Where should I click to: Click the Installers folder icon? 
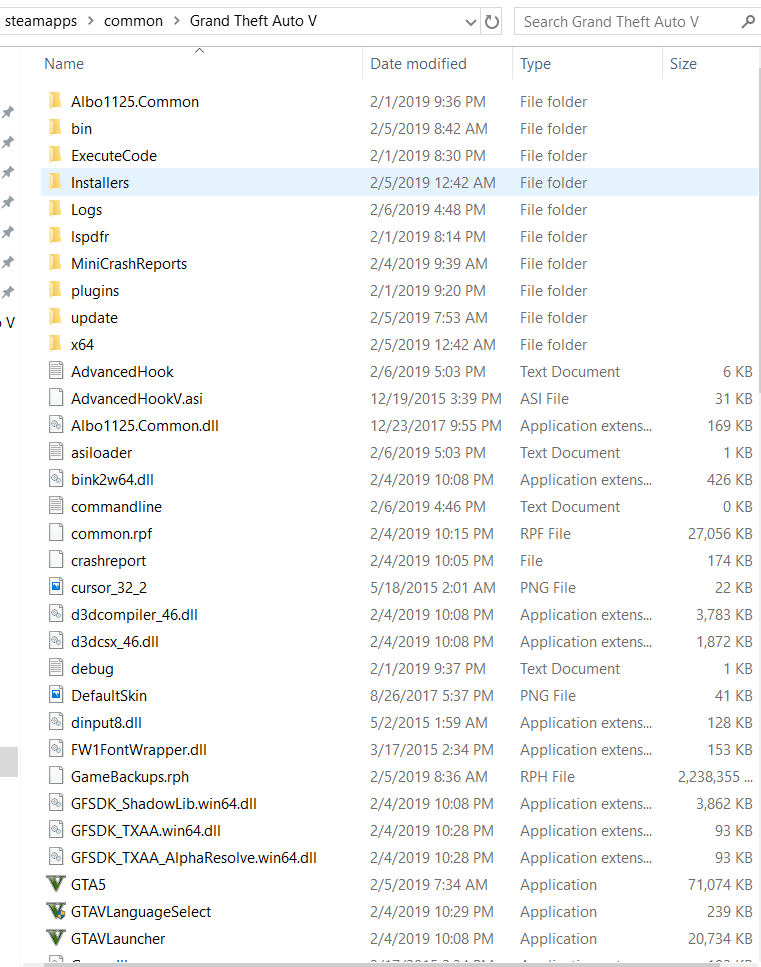pyautogui.click(x=56, y=182)
